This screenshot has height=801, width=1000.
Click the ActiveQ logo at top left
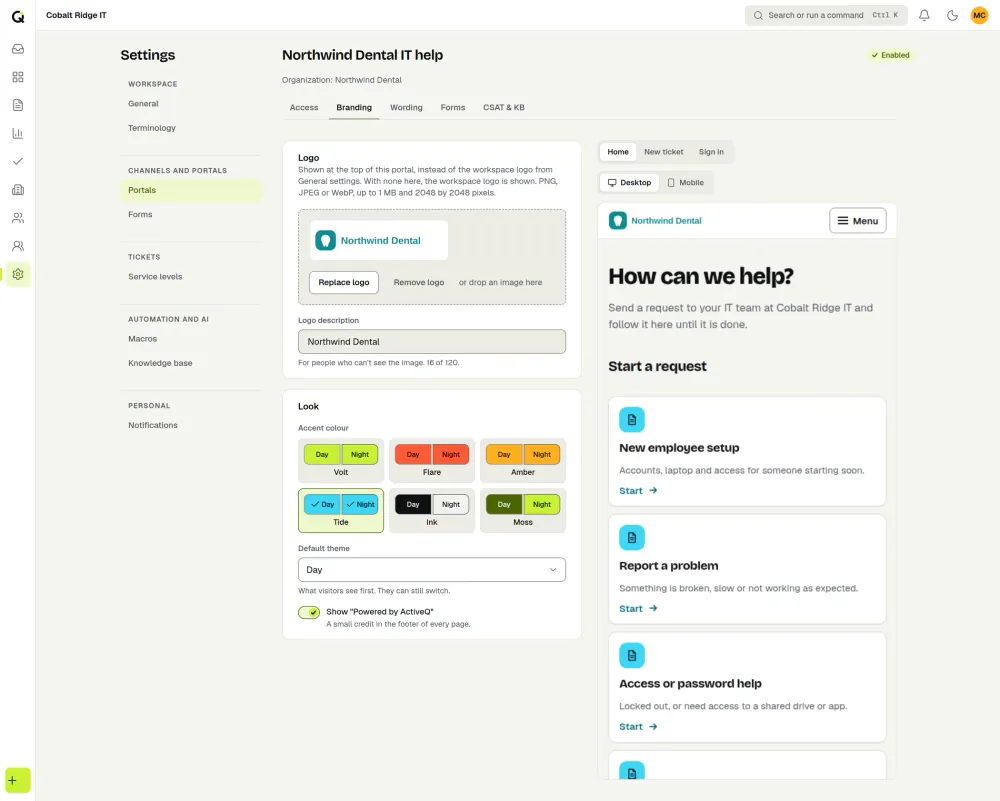pos(18,16)
